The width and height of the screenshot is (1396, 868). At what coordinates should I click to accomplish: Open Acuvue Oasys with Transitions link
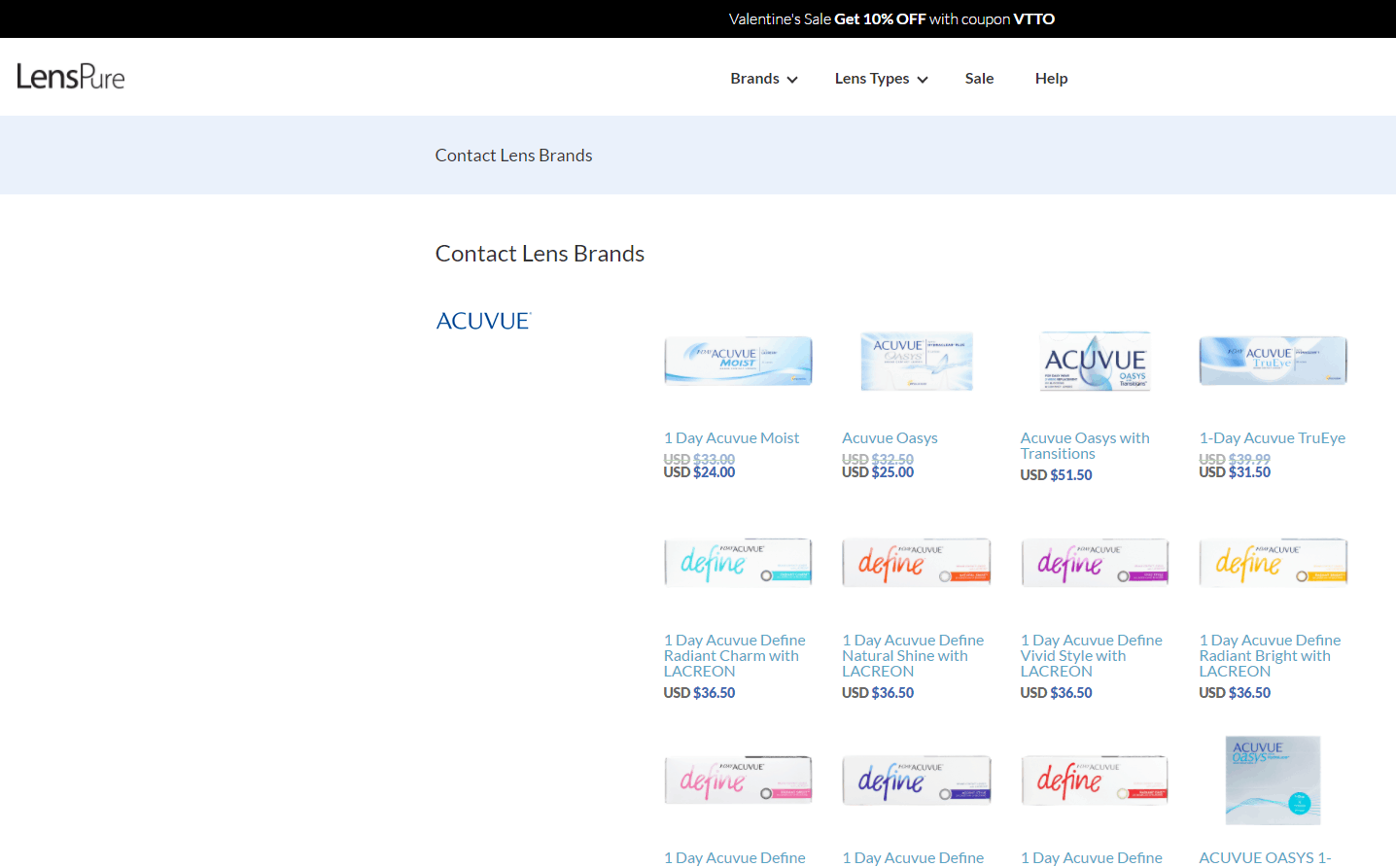pos(1085,446)
